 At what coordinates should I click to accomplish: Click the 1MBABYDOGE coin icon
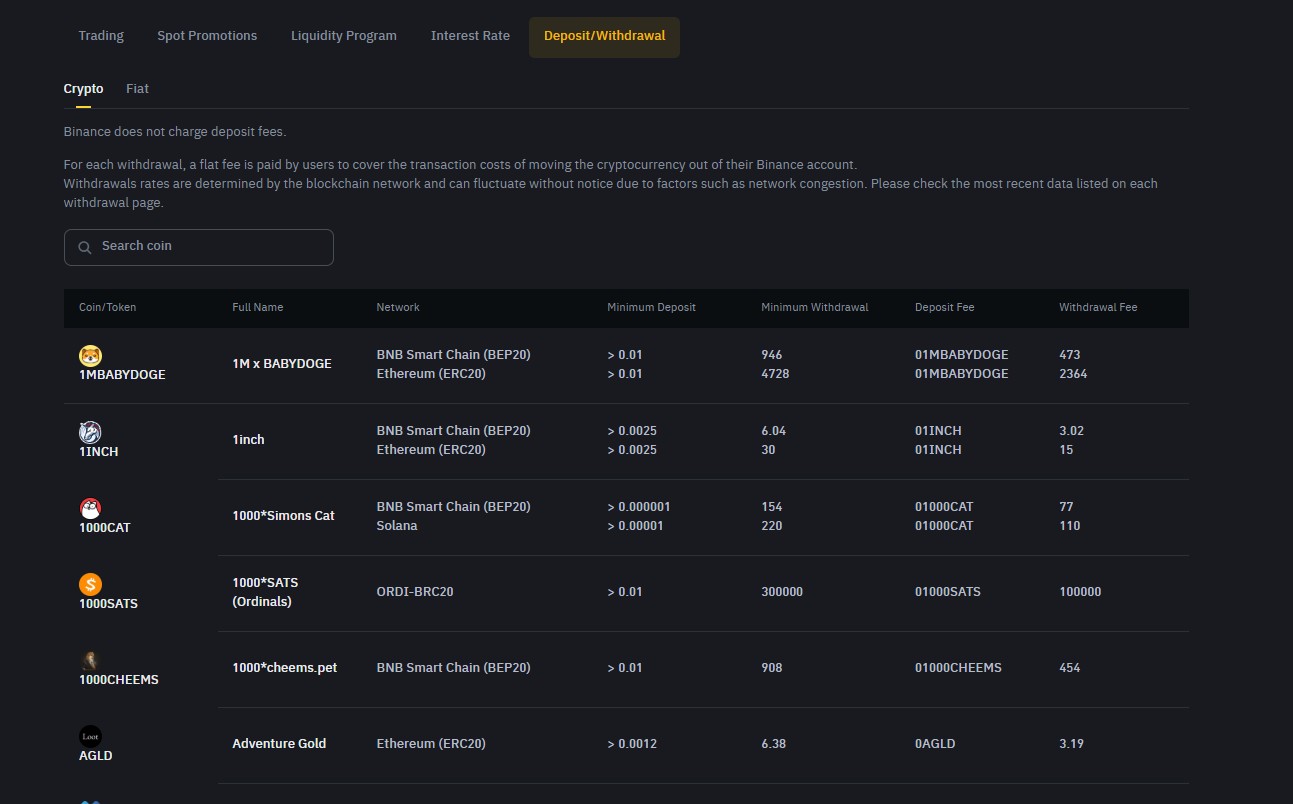click(x=90, y=356)
